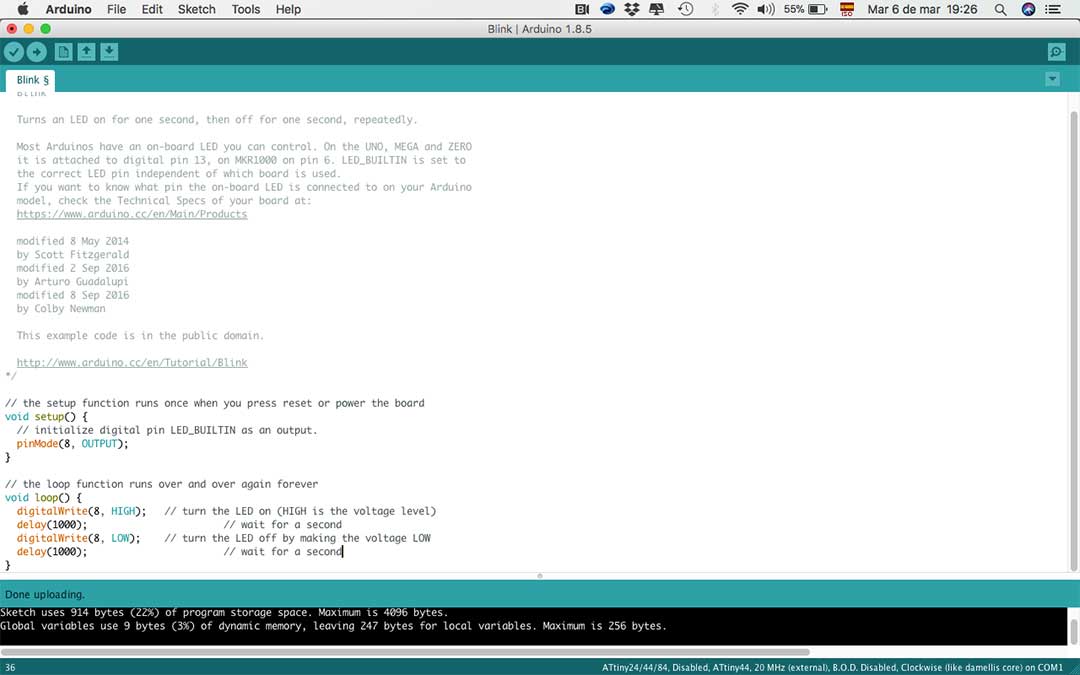Click "// the loop function runs over and over" comment
The width and height of the screenshot is (1080, 675).
coord(161,484)
